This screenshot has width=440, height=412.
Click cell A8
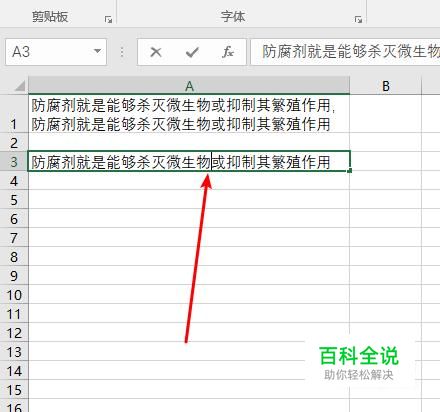[189, 257]
